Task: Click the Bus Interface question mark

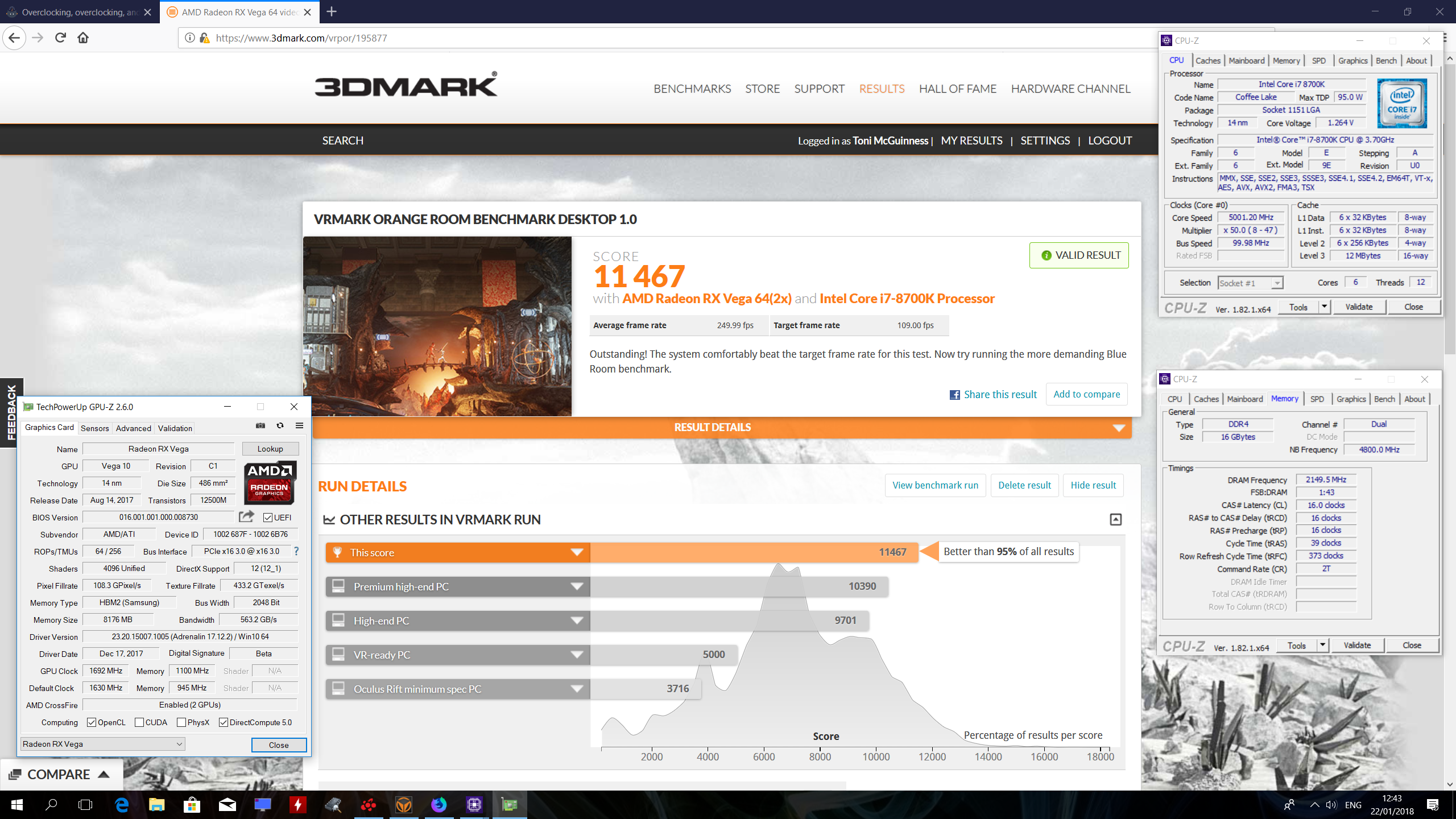Action: coord(296,551)
